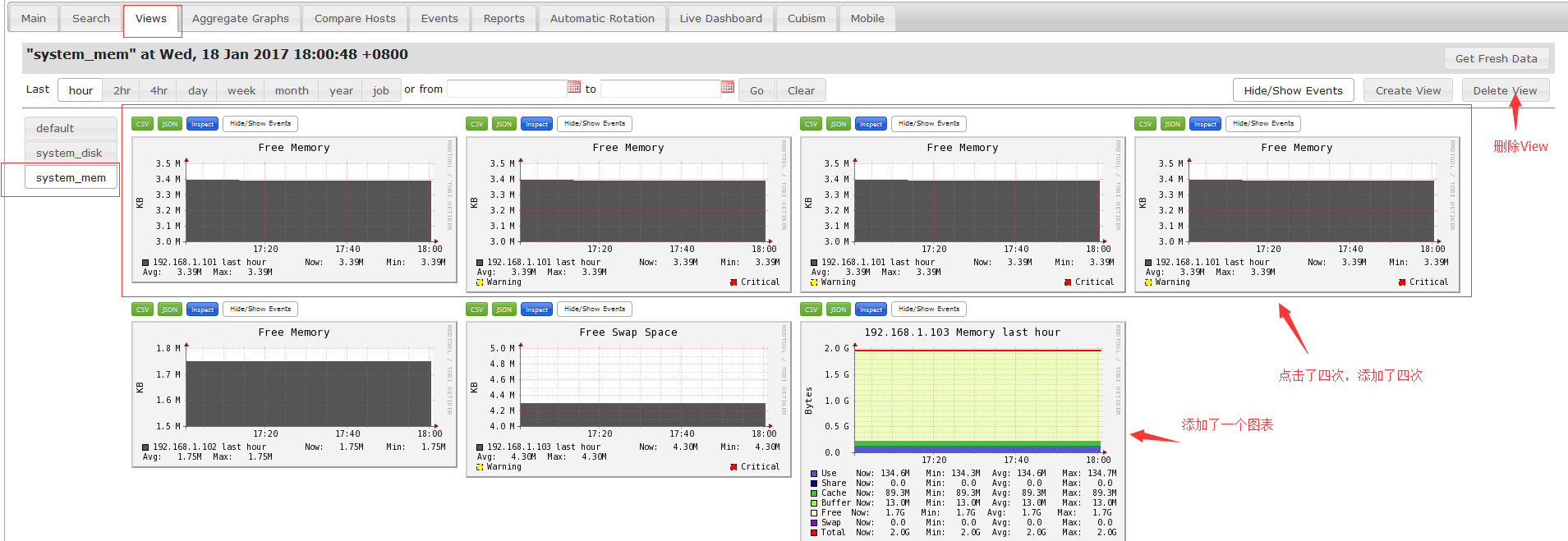Viewport: 1568px width, 541px height.
Task: Select the week time range
Action: (x=241, y=90)
